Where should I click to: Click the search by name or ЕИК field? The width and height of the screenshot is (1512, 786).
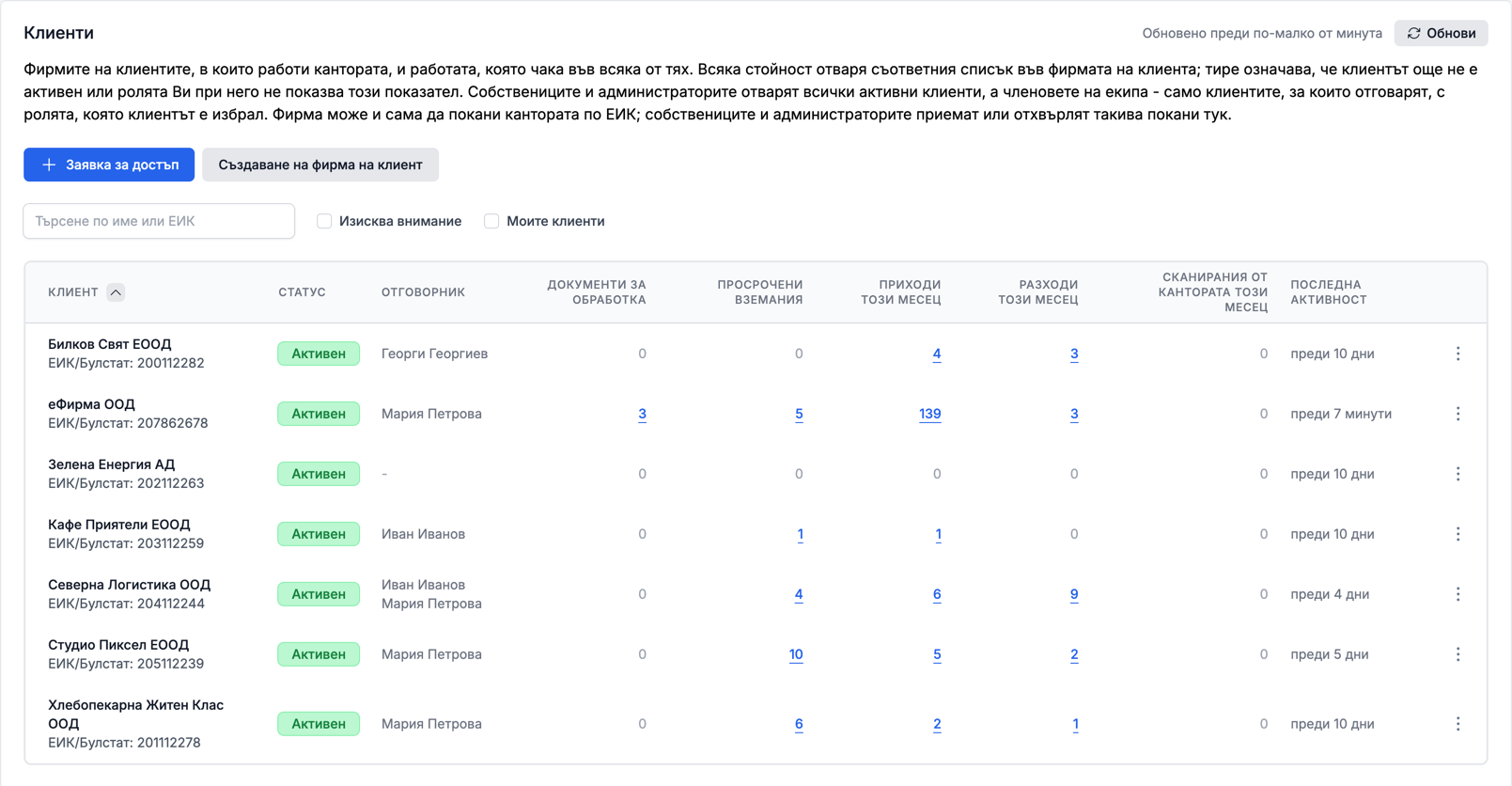[159, 221]
